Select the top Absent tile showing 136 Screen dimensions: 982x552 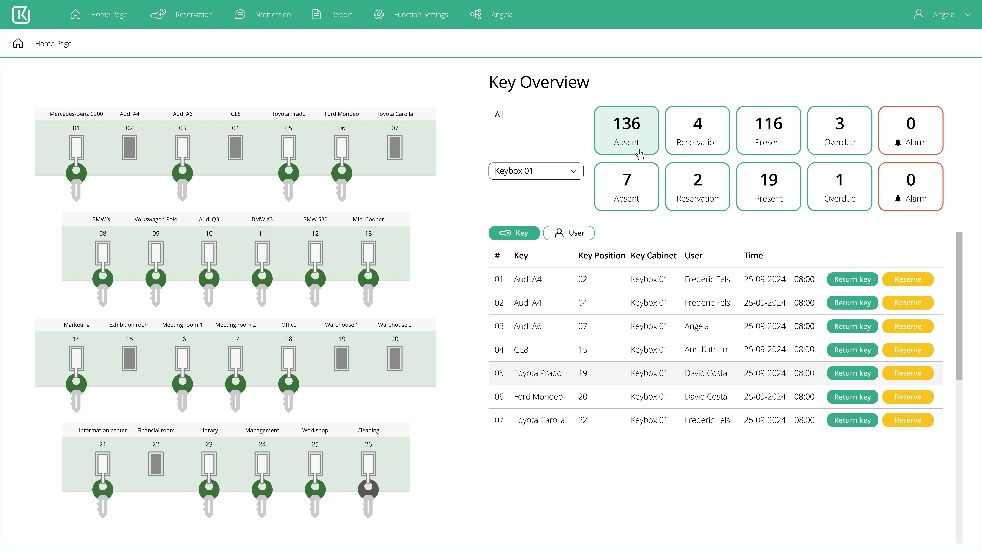626,131
